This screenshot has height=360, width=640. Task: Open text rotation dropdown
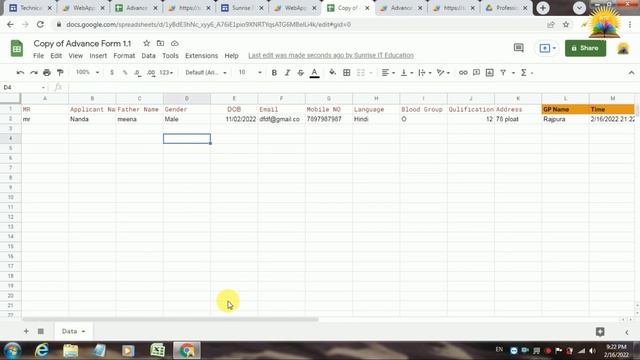click(x=443, y=73)
